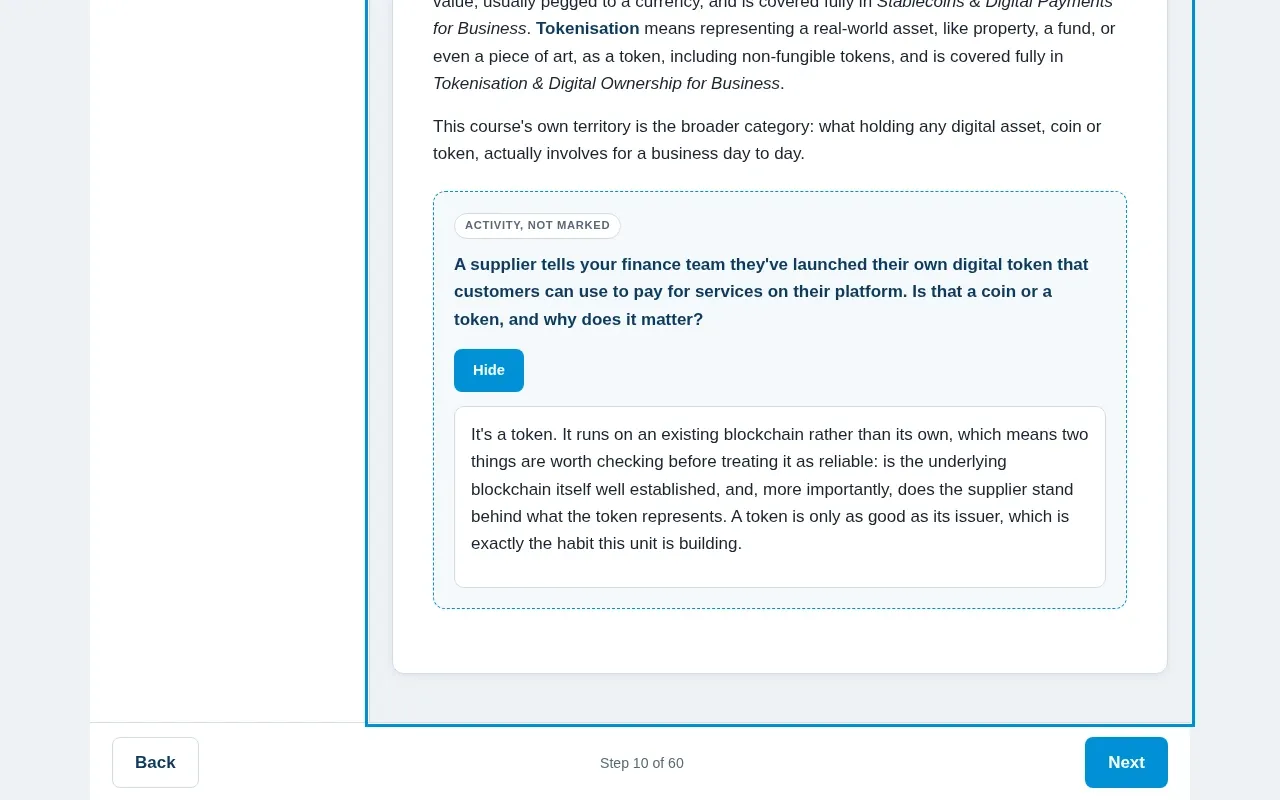Click the 'Step 10 of 60' indicator
Screen dimensions: 1280x800
point(642,763)
